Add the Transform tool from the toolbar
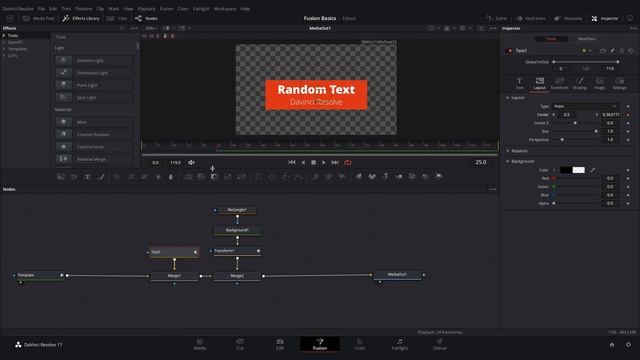The height and width of the screenshot is (360, 640). tap(241, 177)
